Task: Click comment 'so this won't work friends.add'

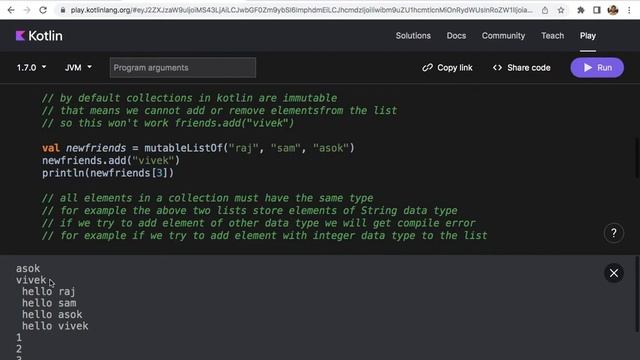Action: coord(168,123)
